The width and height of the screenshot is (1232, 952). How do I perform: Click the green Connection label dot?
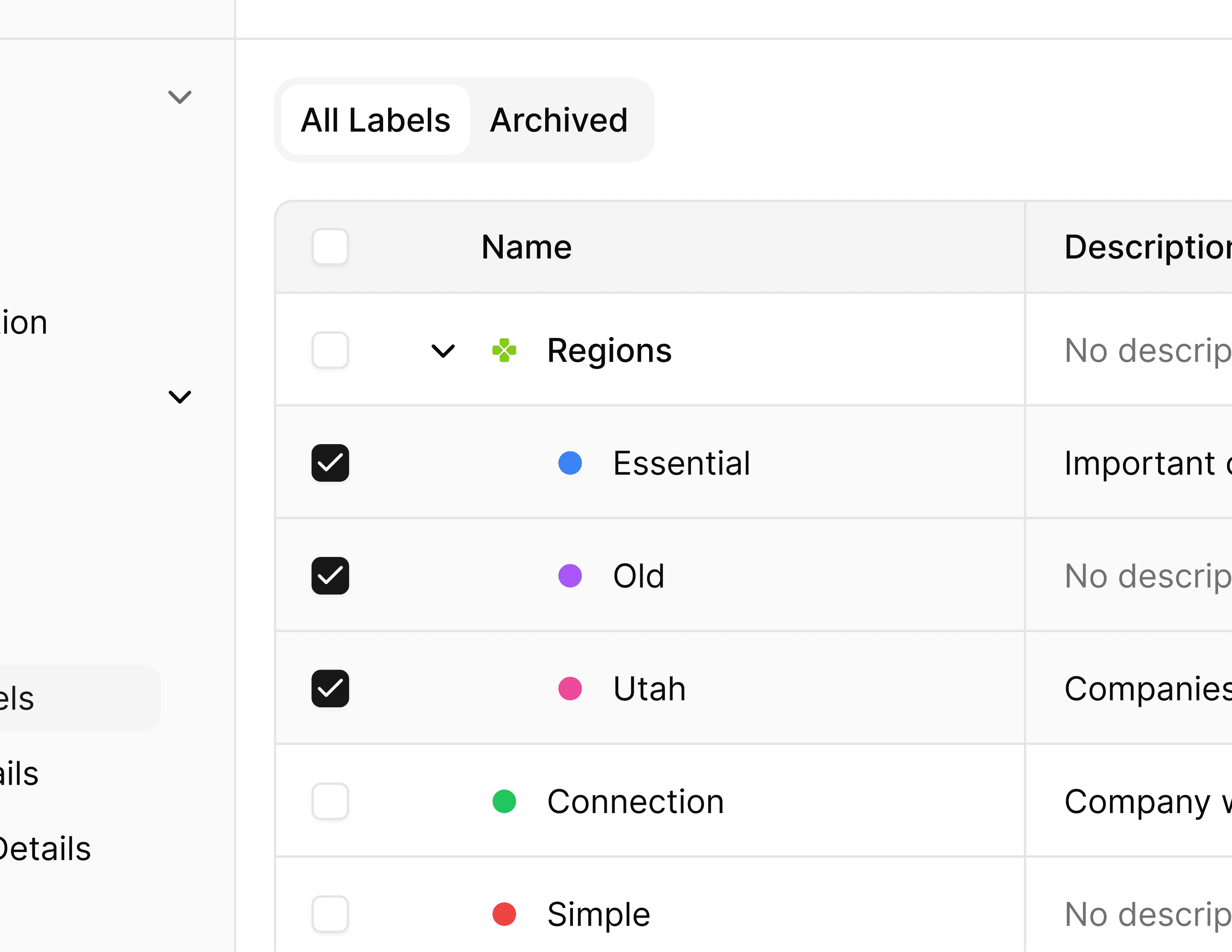pos(504,801)
